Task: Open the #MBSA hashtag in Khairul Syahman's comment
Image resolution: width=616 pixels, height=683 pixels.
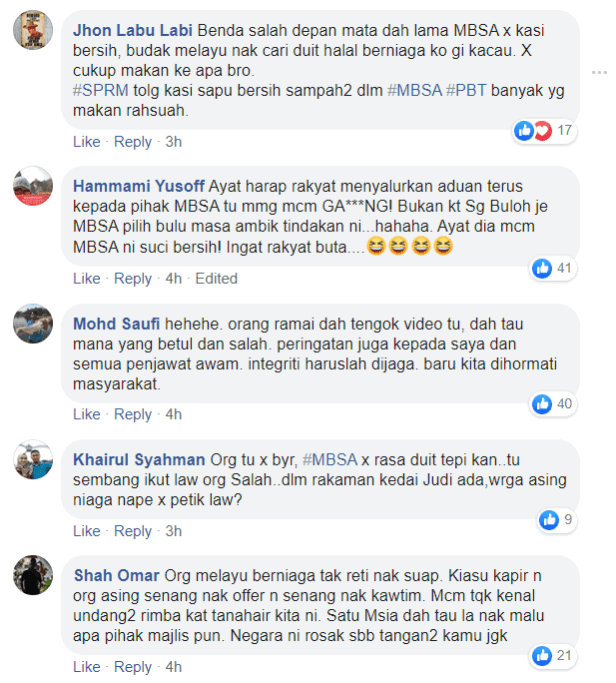Action: [x=330, y=460]
